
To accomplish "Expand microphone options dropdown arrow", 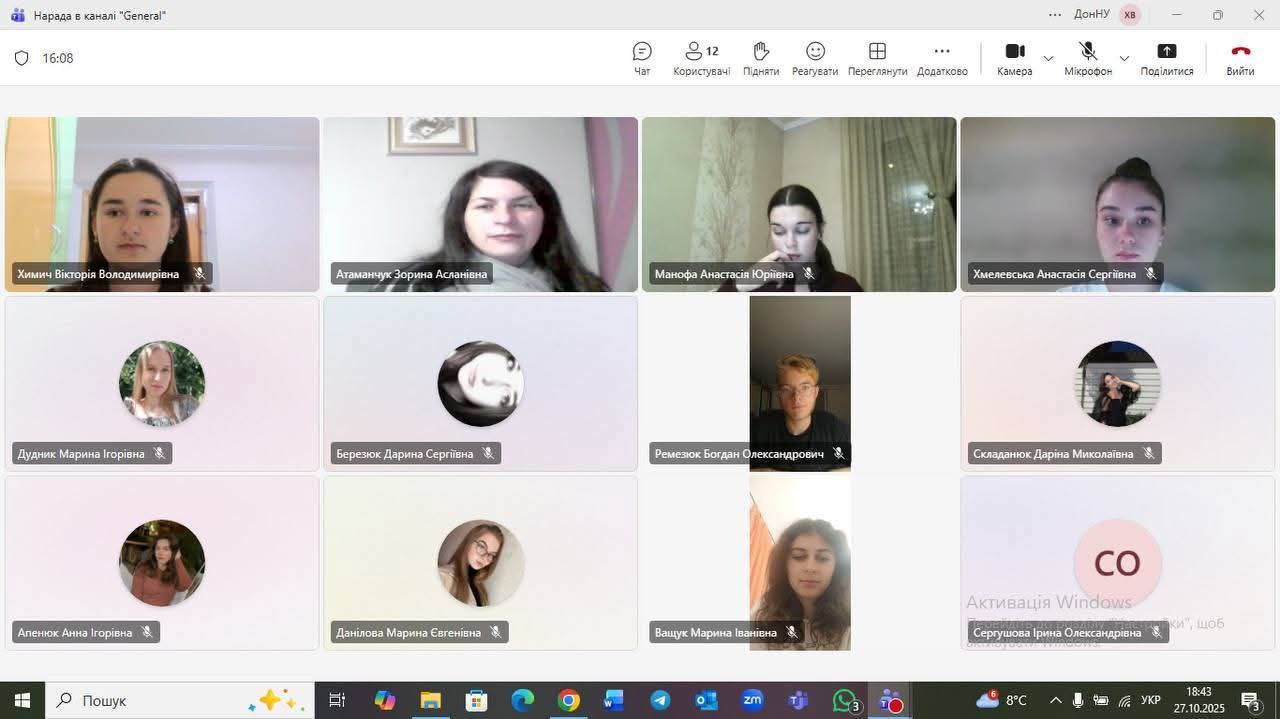I will [1124, 58].
